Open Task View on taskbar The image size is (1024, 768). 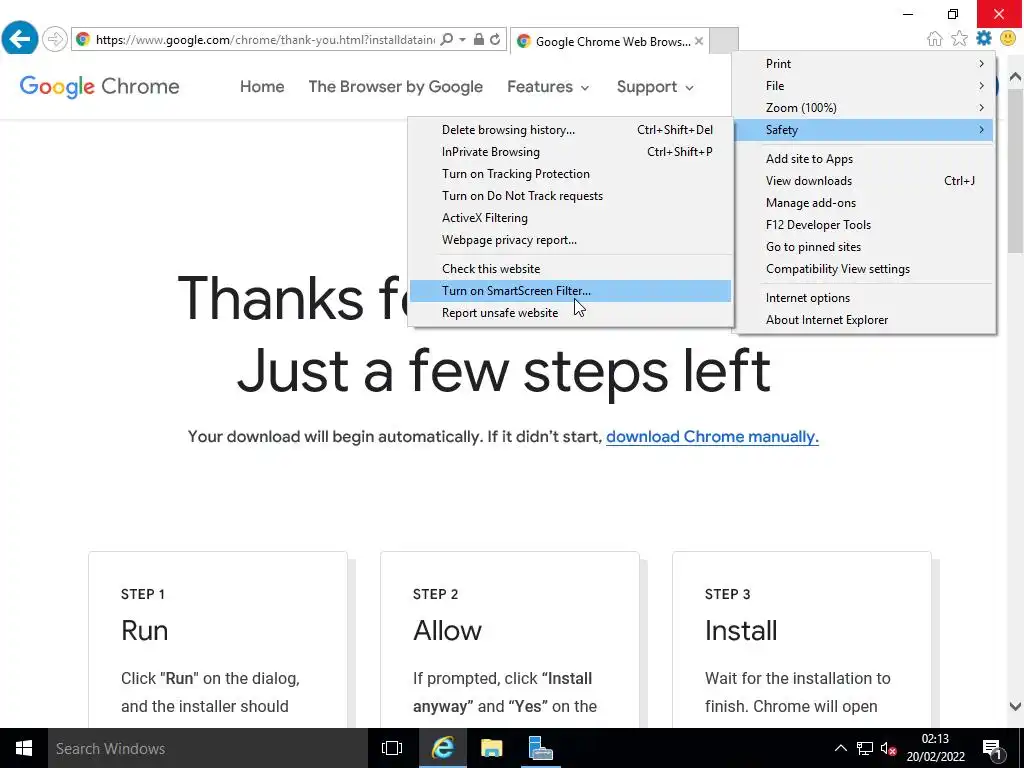[x=392, y=748]
